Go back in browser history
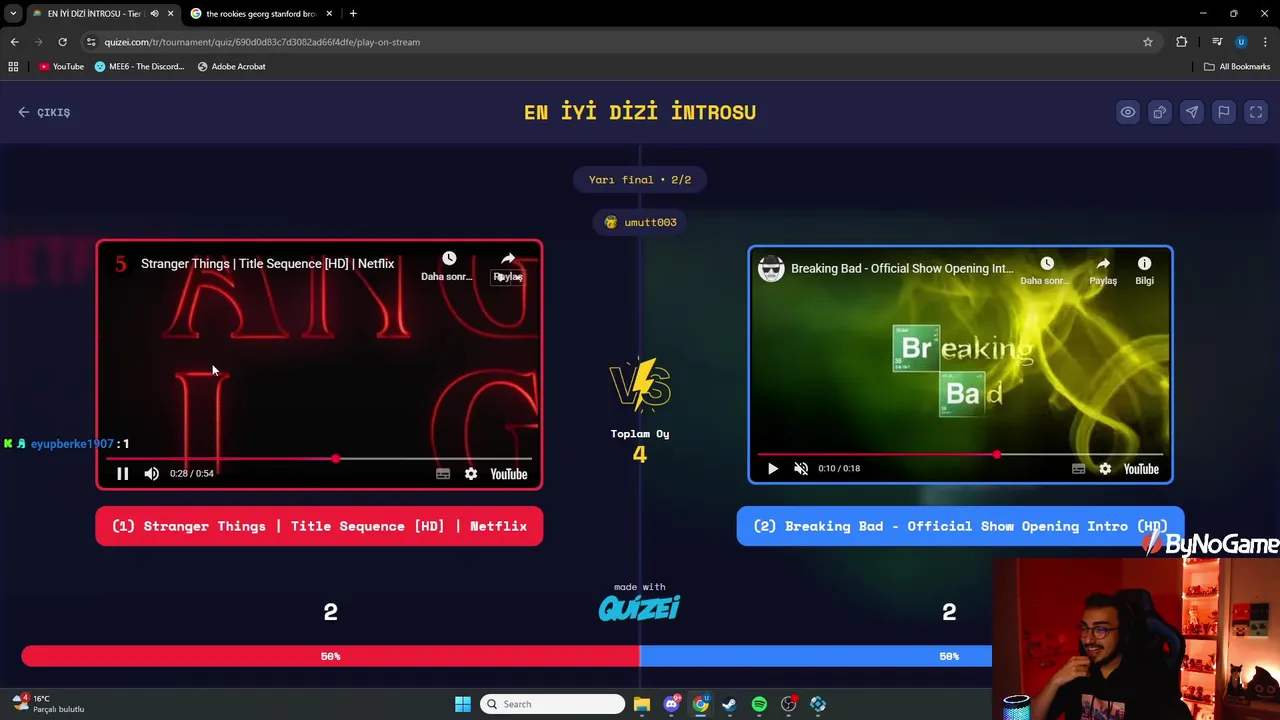Screen dimensions: 1280x720 [14, 42]
